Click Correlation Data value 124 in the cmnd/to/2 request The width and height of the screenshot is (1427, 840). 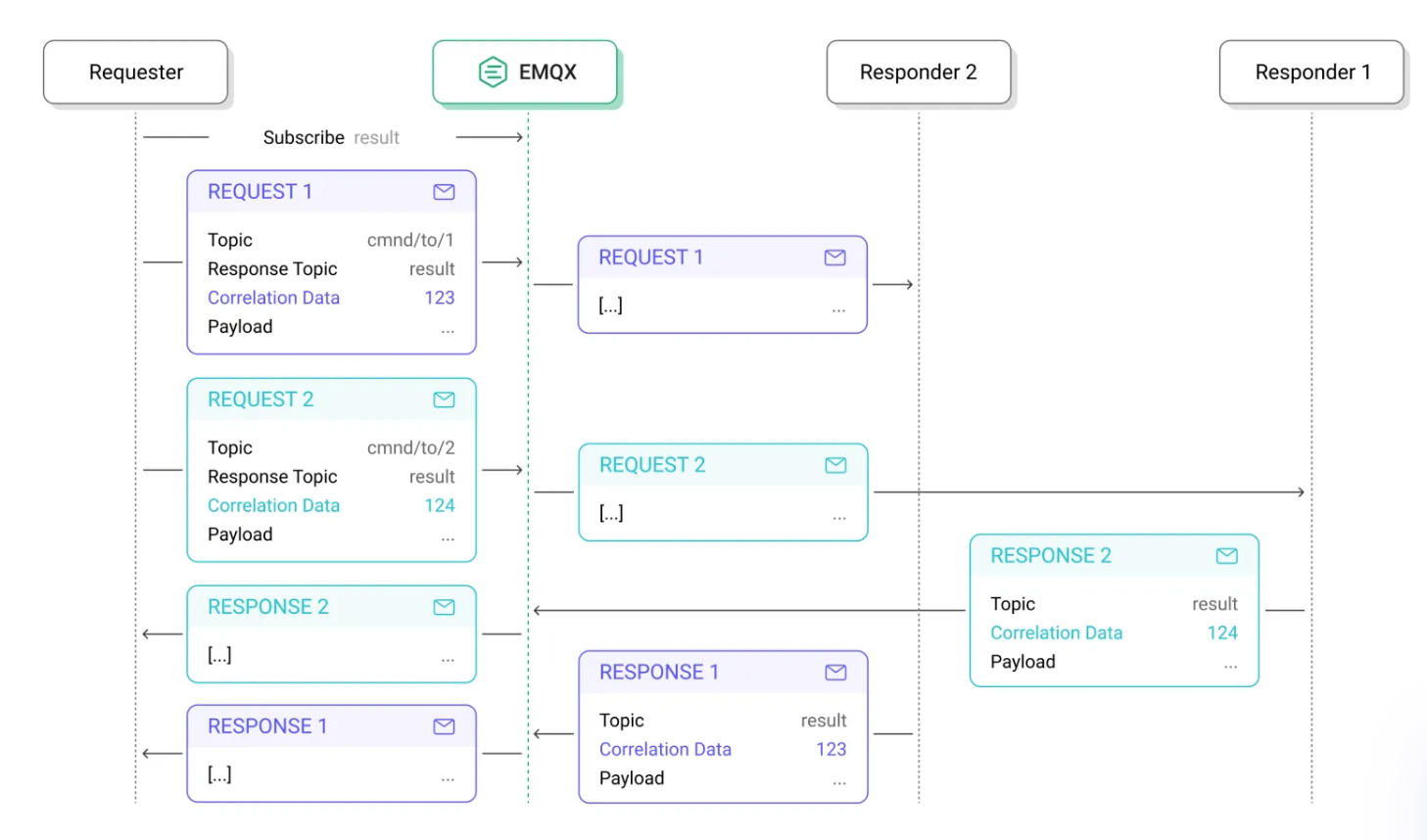439,505
